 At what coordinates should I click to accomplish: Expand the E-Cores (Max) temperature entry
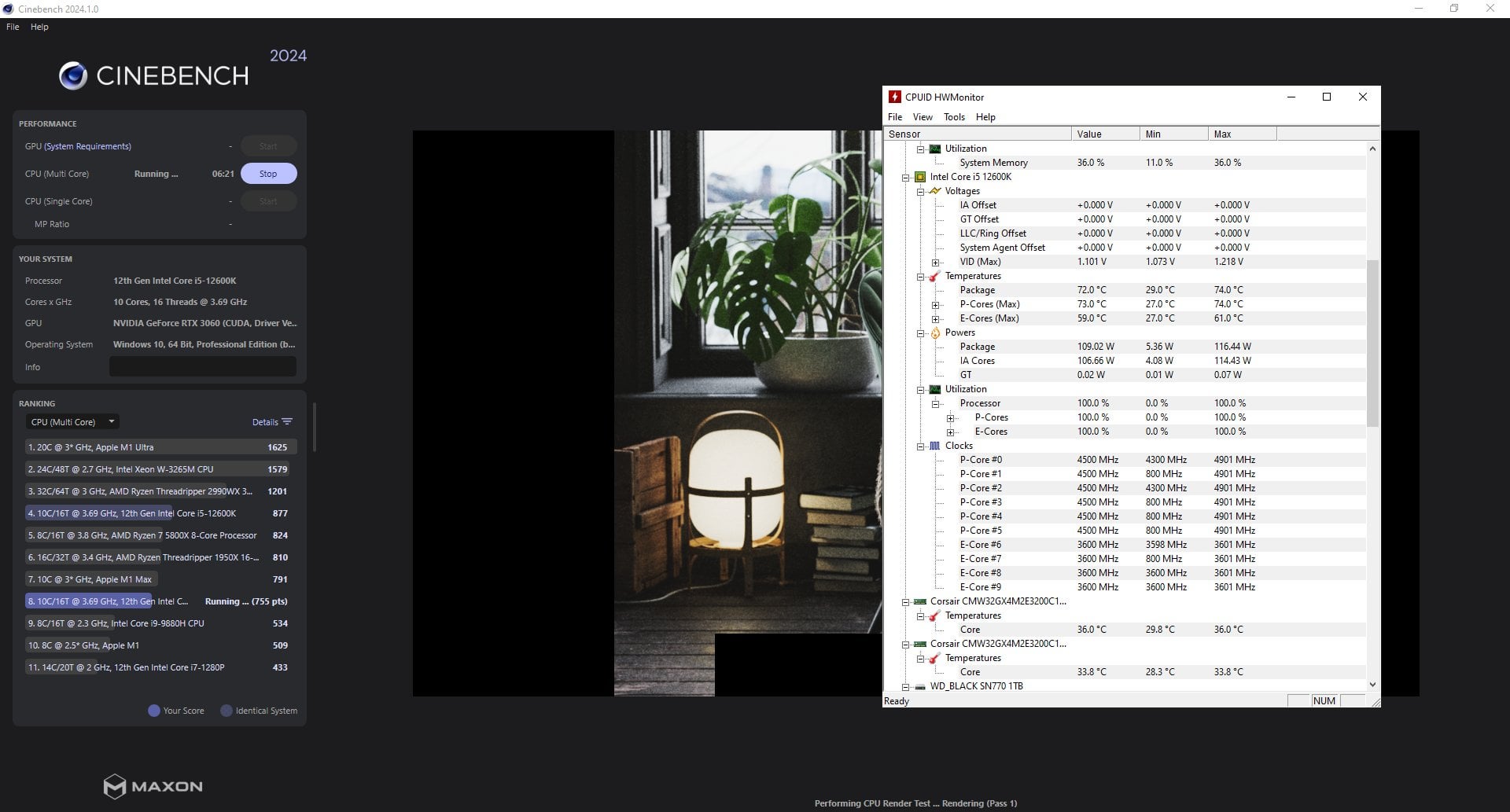(935, 319)
